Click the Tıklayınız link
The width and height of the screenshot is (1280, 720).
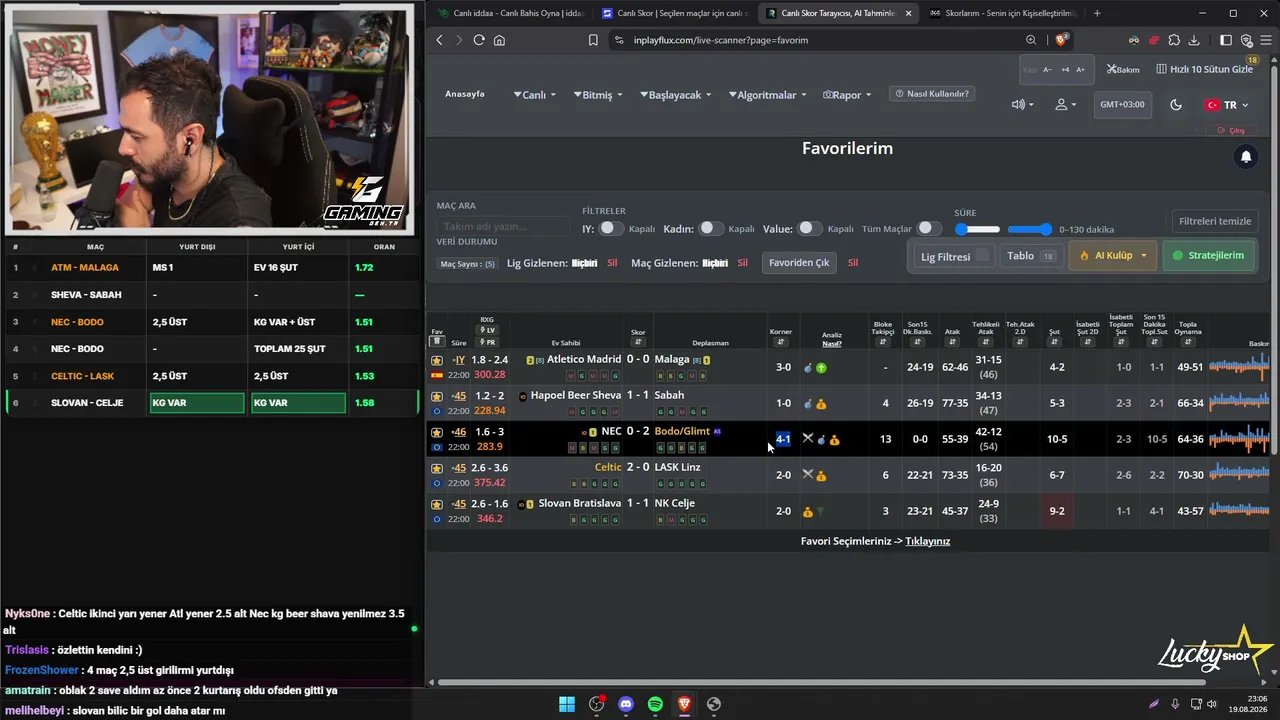[x=928, y=542]
